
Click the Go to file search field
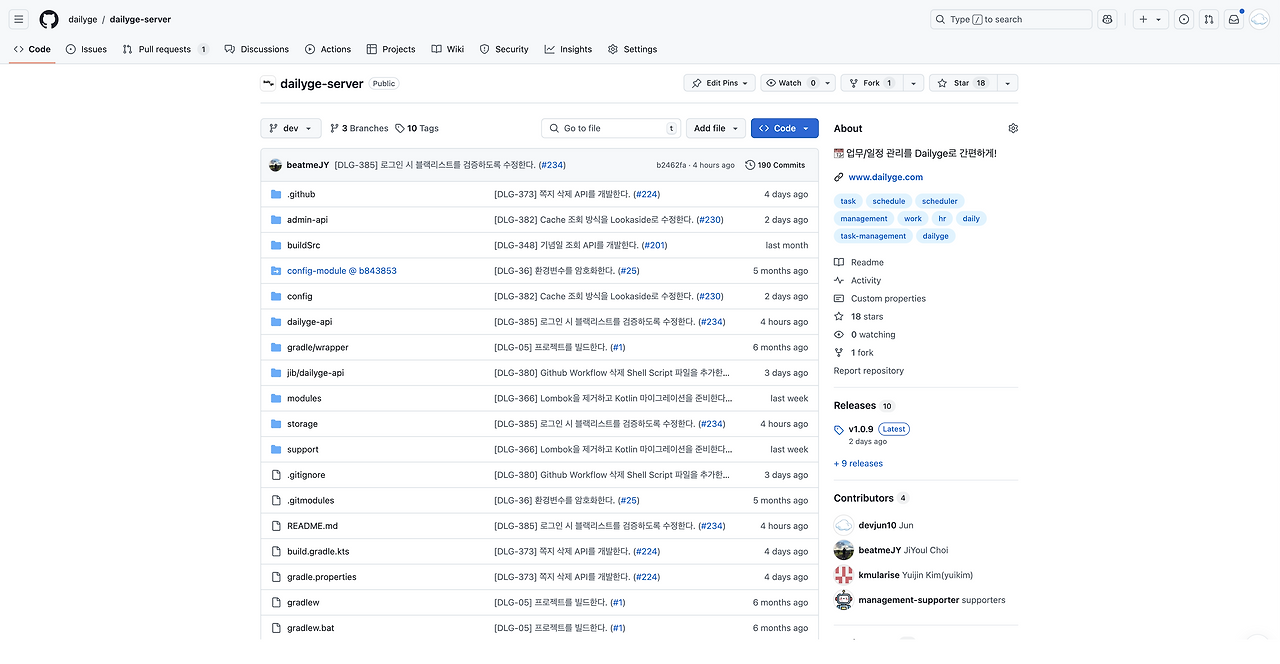click(x=611, y=128)
